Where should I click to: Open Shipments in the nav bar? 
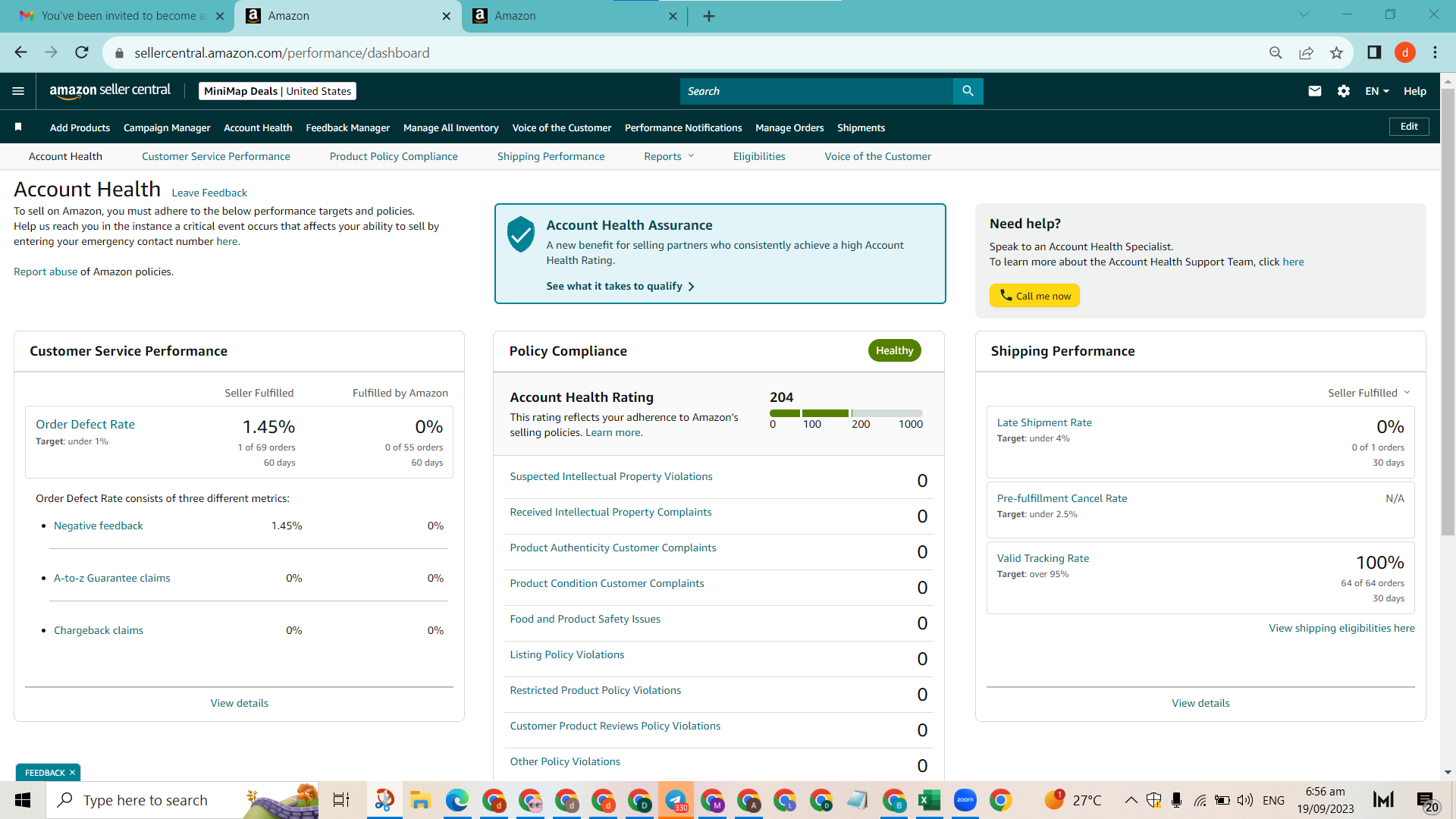(x=861, y=127)
